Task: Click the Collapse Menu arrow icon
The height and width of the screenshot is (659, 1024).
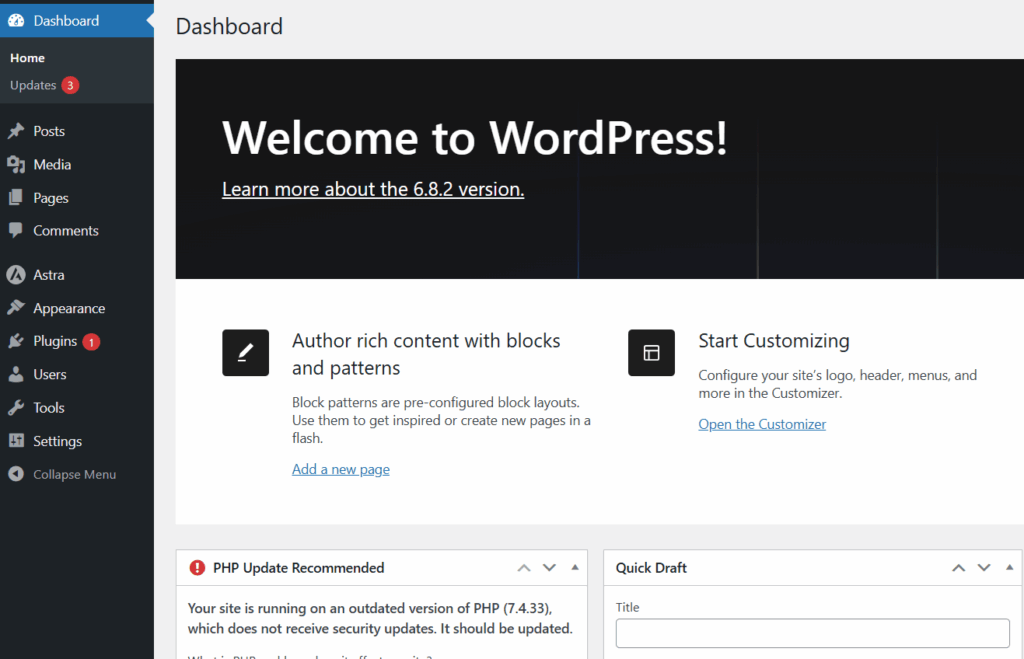Action: tap(16, 474)
